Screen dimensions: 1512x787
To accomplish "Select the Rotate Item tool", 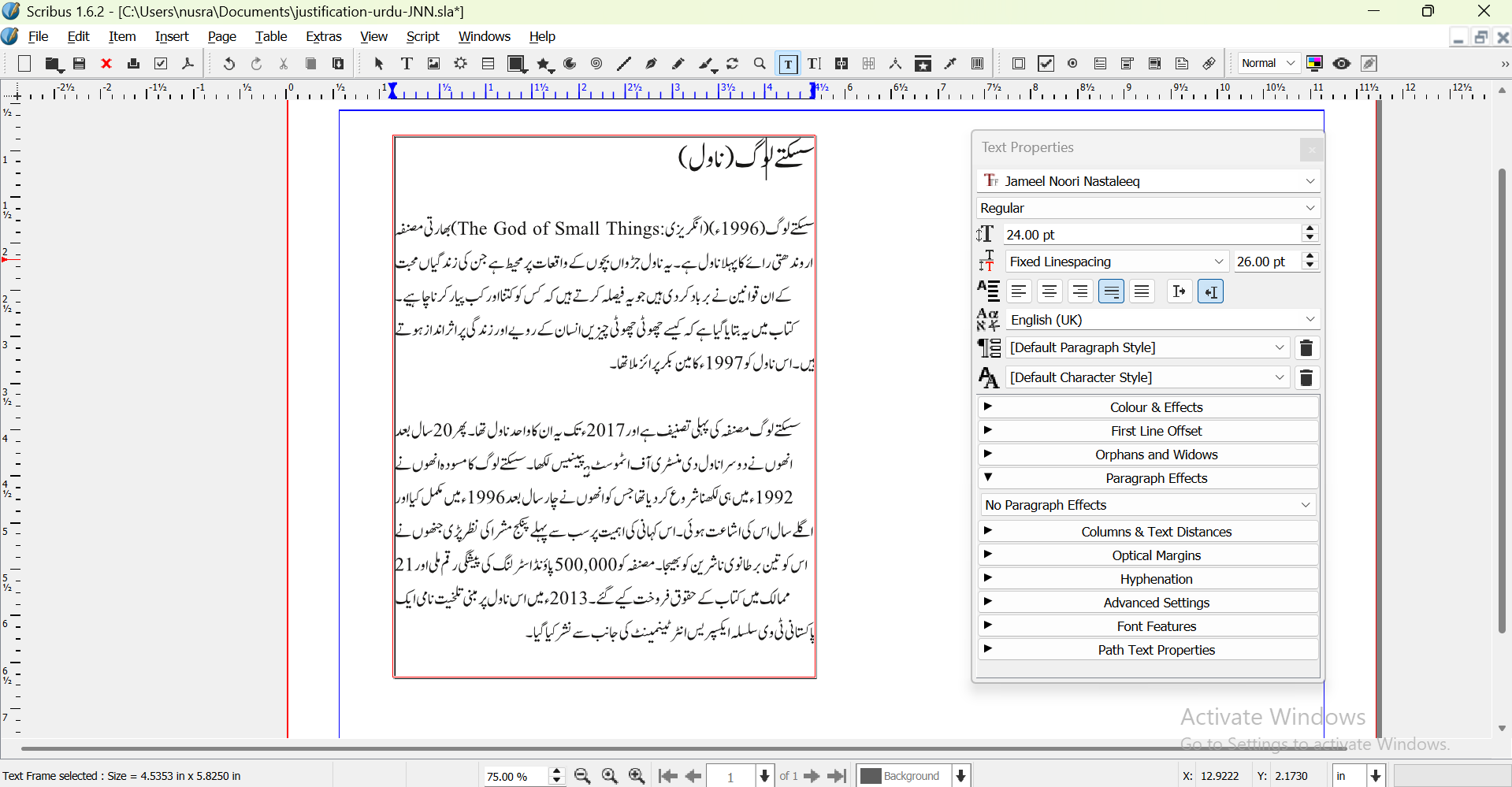I will click(733, 64).
